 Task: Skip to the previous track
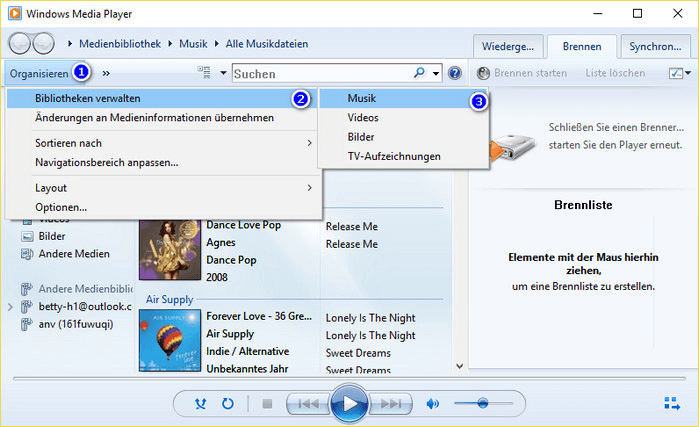[308, 404]
